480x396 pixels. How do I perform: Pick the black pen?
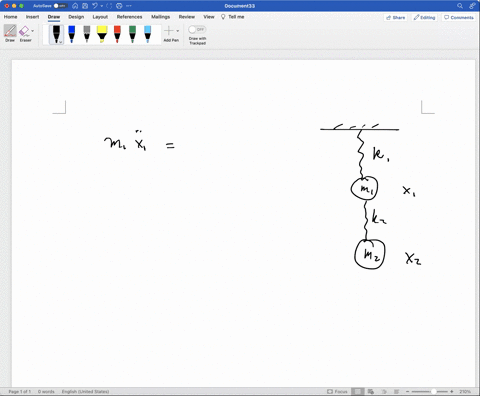click(56, 34)
